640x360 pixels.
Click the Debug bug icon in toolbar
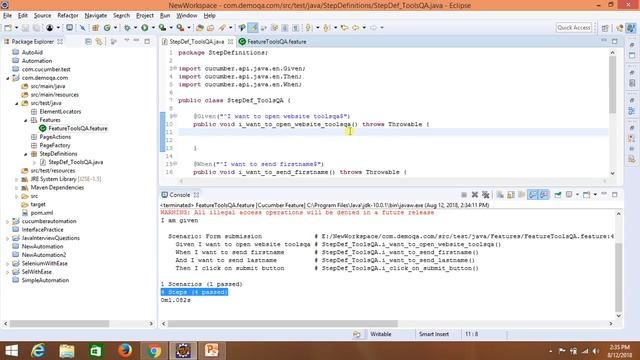pyautogui.click(x=127, y=28)
